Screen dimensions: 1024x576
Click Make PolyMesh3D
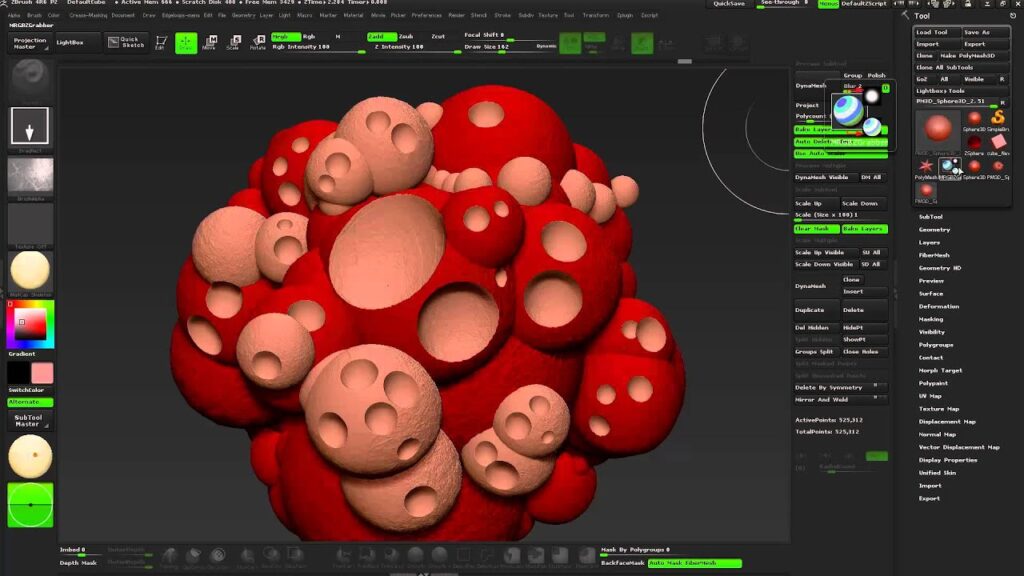[973, 56]
